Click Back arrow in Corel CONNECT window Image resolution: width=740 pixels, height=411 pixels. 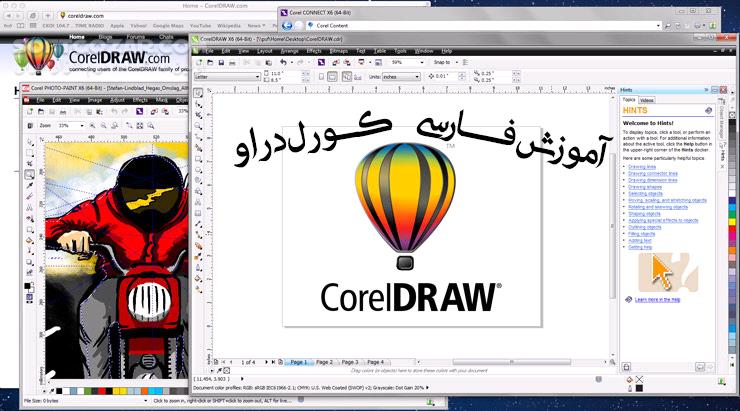coord(286,25)
